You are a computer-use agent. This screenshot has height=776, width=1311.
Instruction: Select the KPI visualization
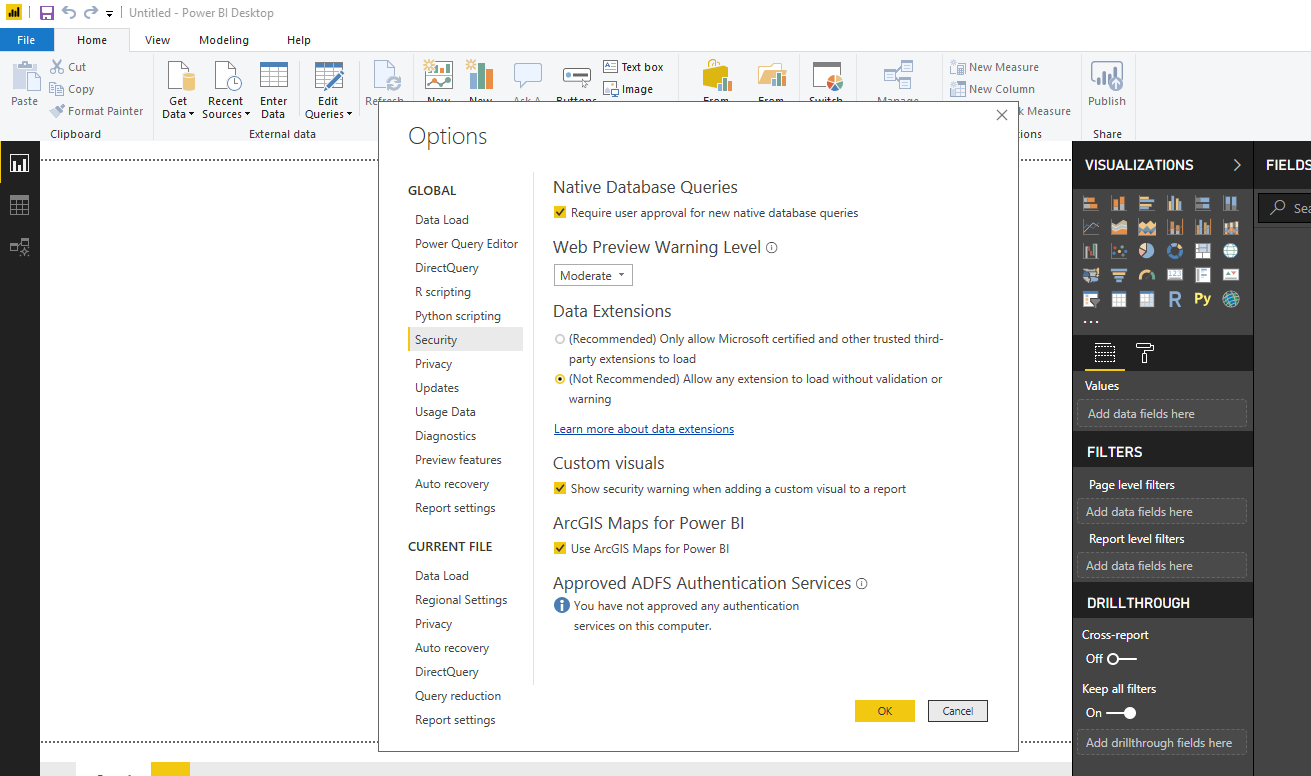point(1231,275)
